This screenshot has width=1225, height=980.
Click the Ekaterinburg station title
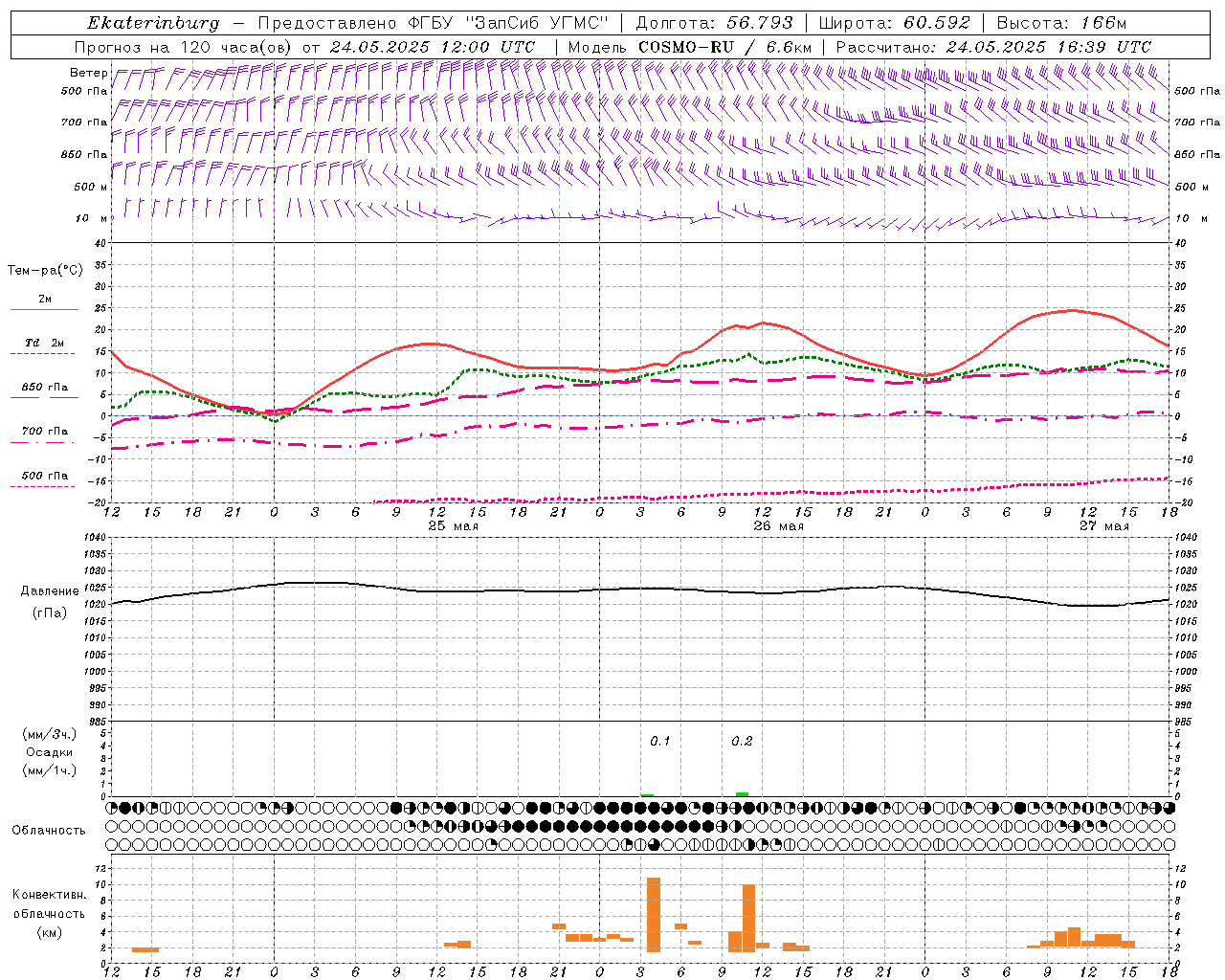click(153, 23)
